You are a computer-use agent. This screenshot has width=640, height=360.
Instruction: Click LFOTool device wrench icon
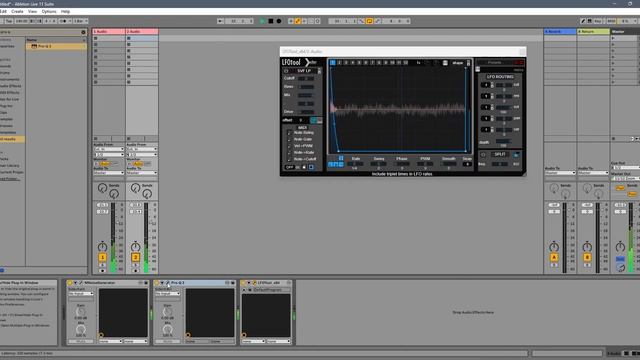254,282
